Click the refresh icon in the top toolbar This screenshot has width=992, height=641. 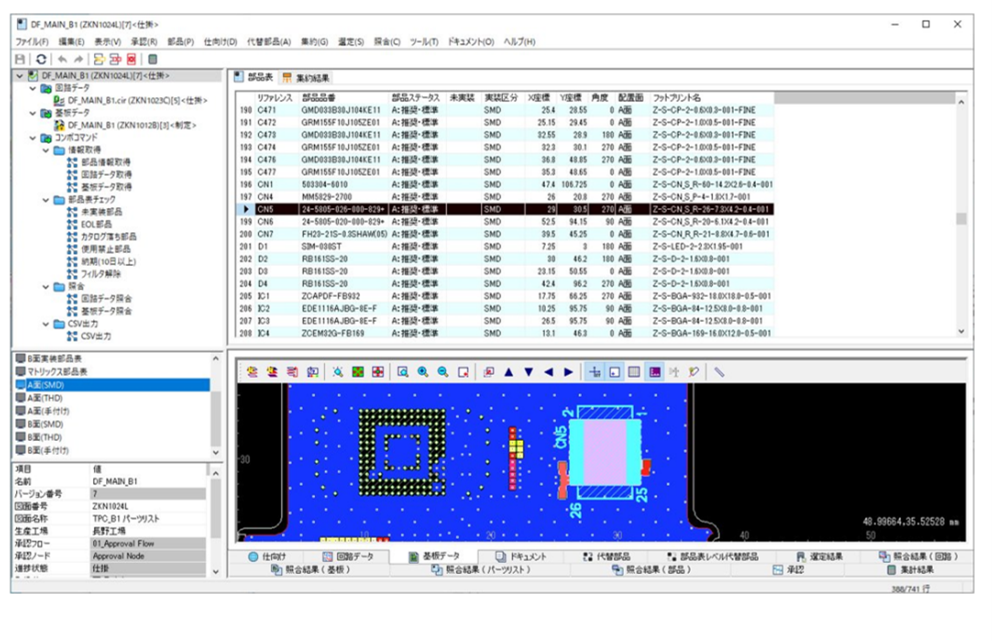pos(39,60)
